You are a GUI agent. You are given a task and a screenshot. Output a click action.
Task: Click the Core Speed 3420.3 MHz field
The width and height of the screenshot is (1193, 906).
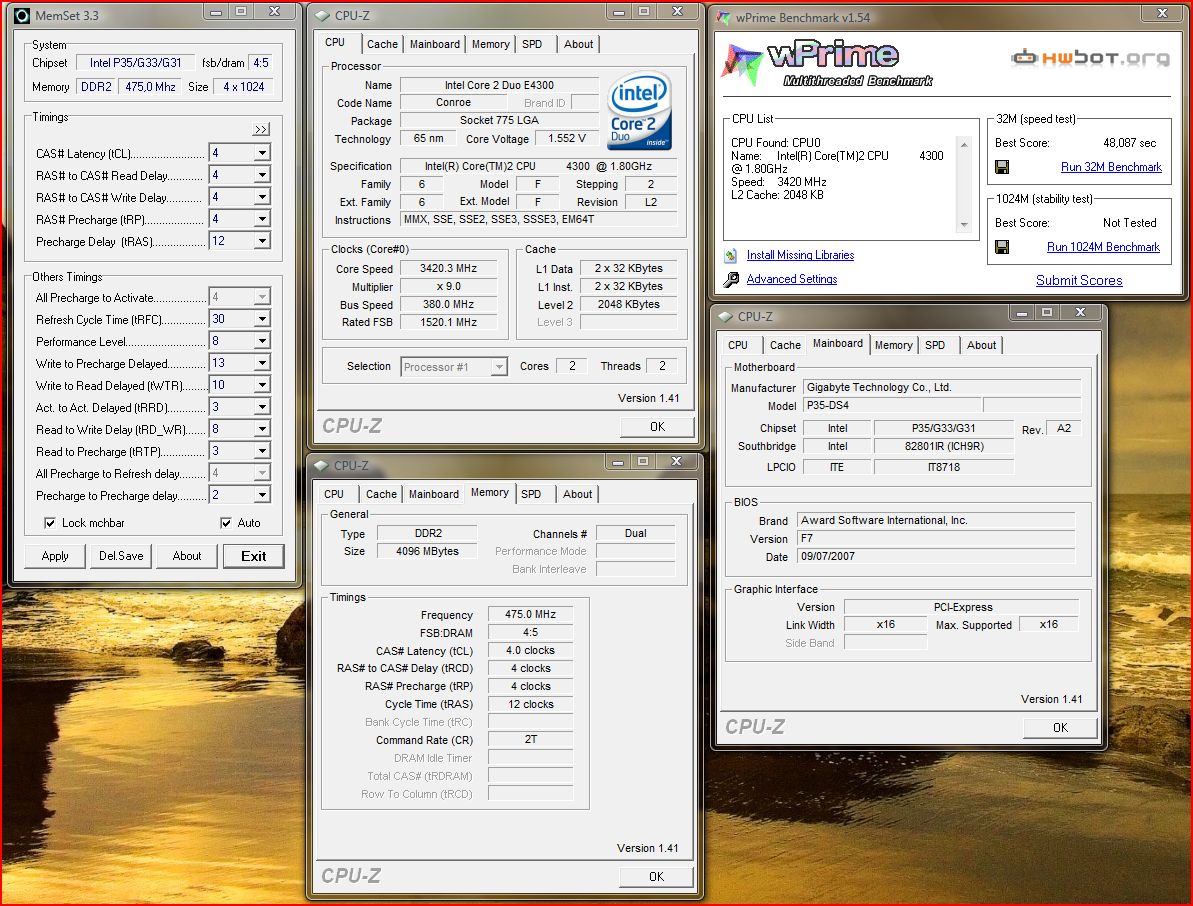click(x=449, y=269)
